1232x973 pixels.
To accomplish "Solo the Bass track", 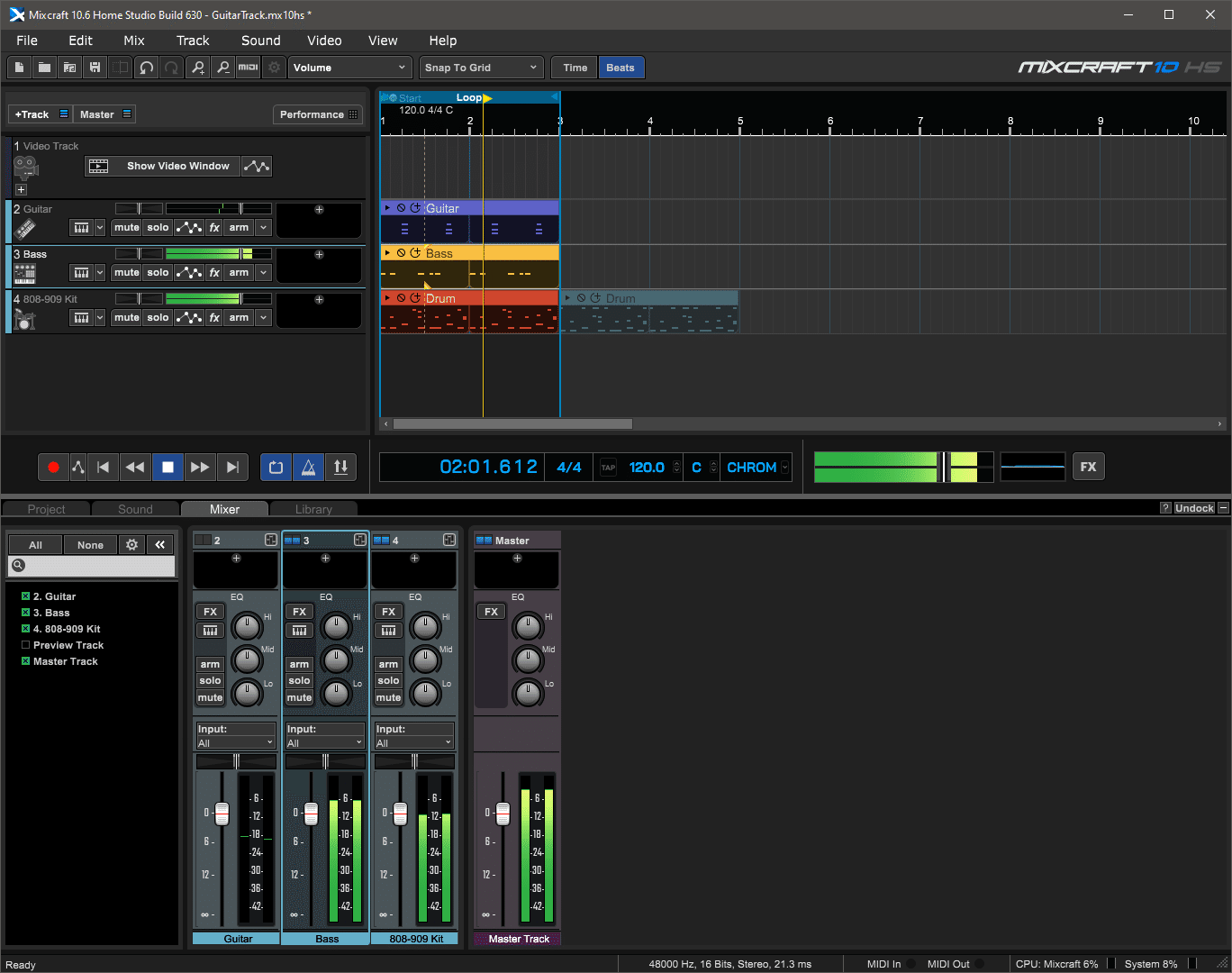I will click(x=158, y=273).
